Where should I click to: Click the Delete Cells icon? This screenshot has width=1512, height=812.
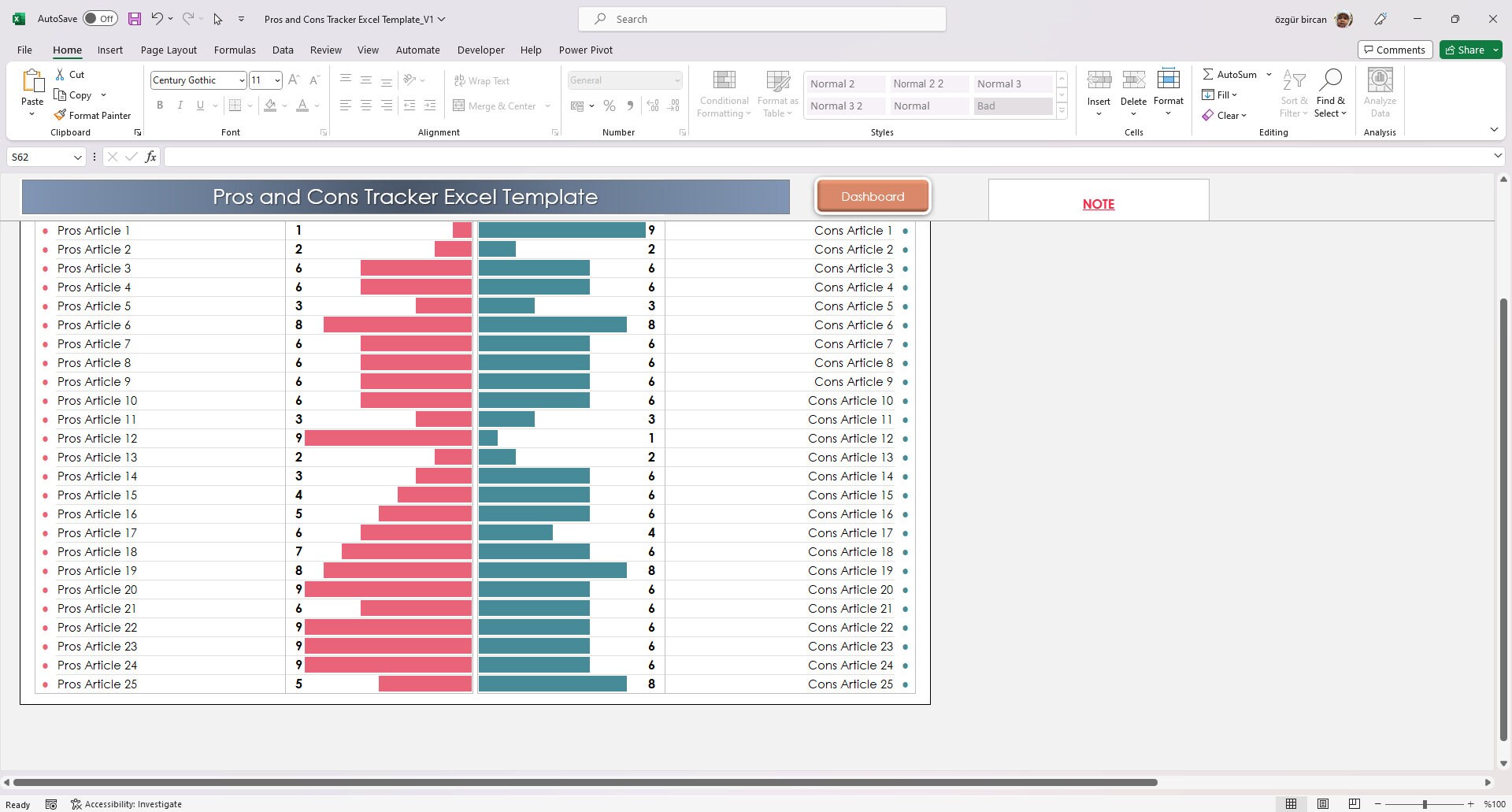[1133, 80]
